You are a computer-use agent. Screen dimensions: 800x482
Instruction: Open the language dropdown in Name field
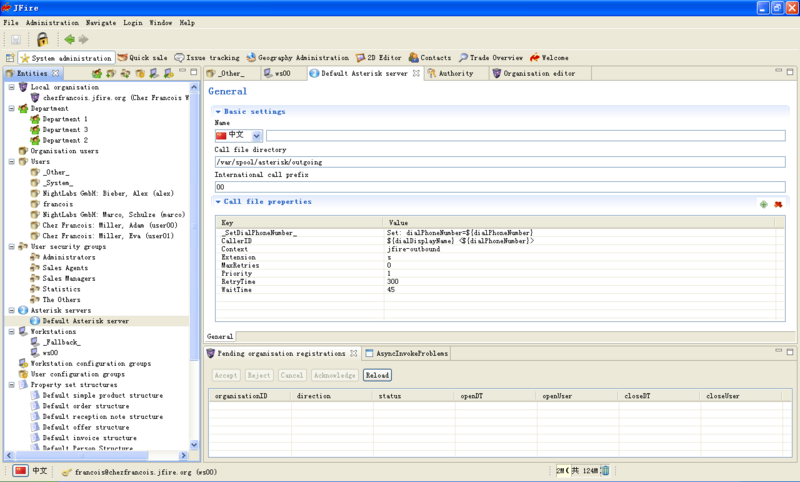[257, 135]
